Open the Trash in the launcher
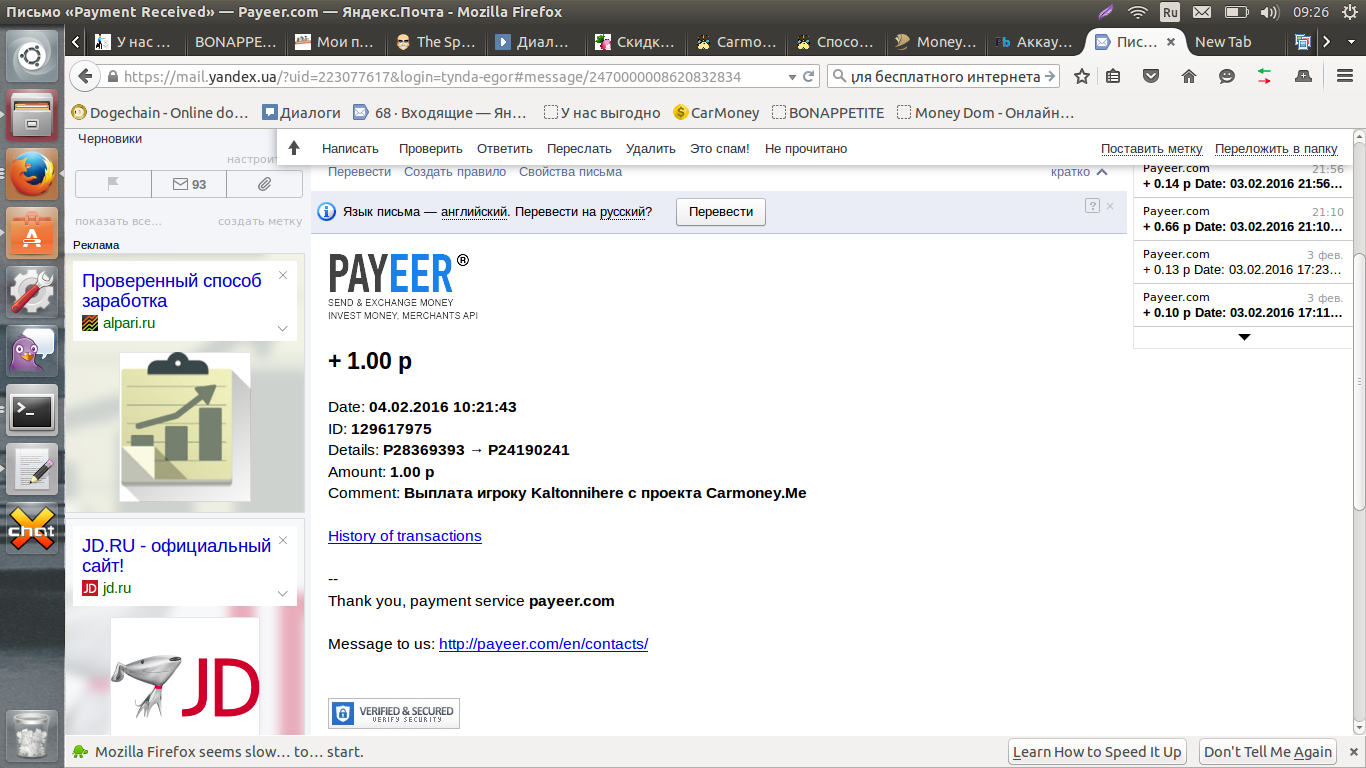 coord(32,735)
